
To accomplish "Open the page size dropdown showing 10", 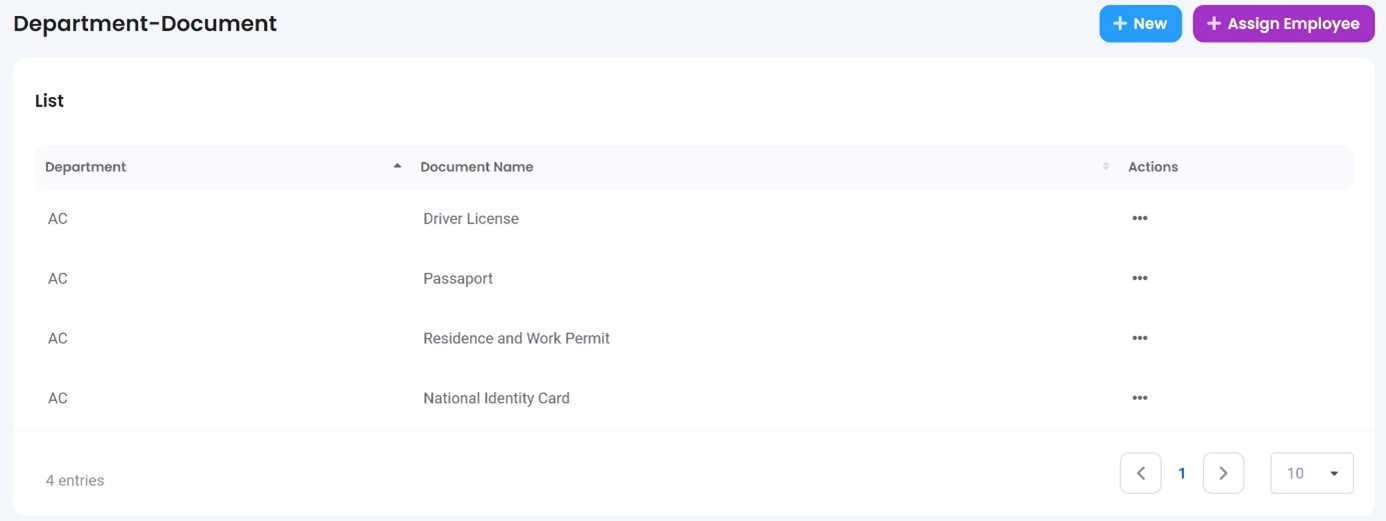I will click(1311, 473).
